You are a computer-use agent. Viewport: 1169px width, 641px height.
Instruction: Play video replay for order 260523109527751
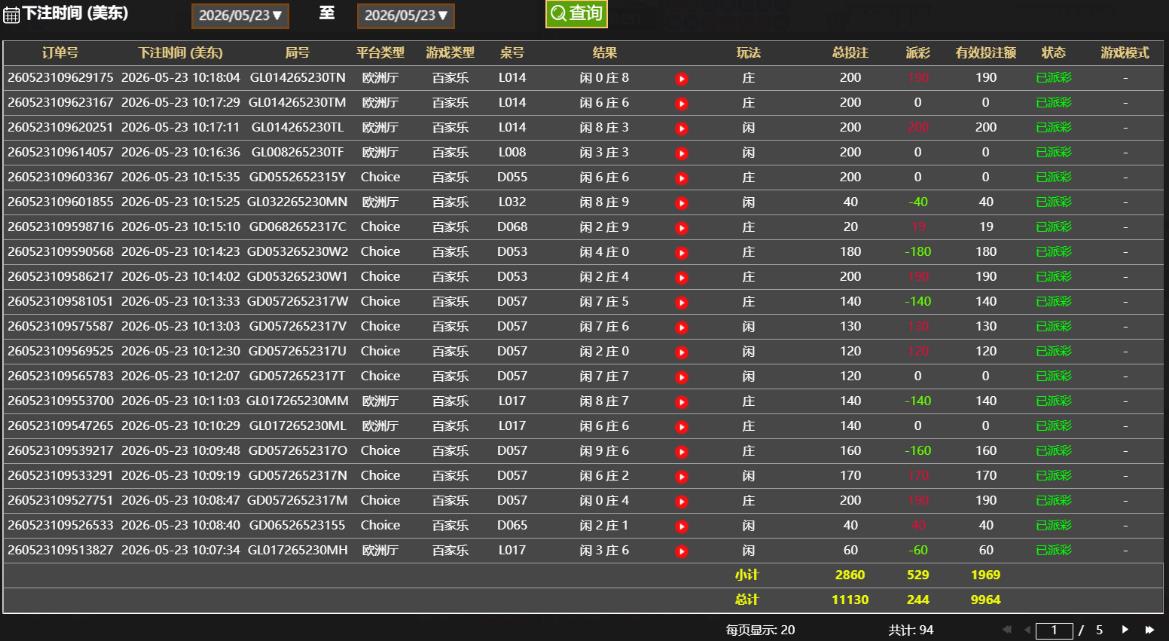(681, 501)
